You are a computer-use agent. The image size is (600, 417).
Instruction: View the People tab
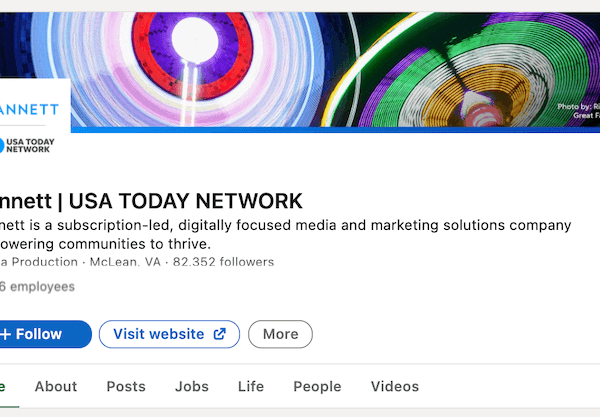pos(317,387)
